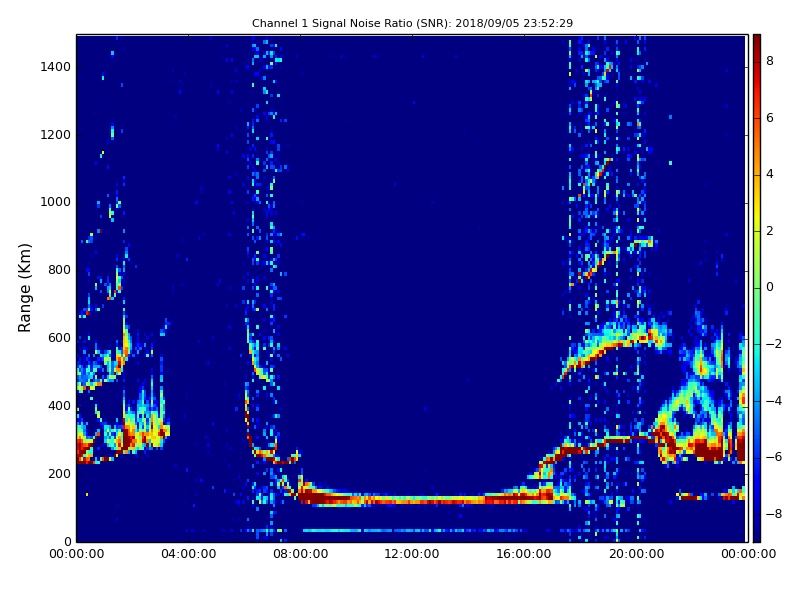This screenshot has height=600, width=800.
Task: Click the 04:00:00 time axis label
Action: coord(189,554)
